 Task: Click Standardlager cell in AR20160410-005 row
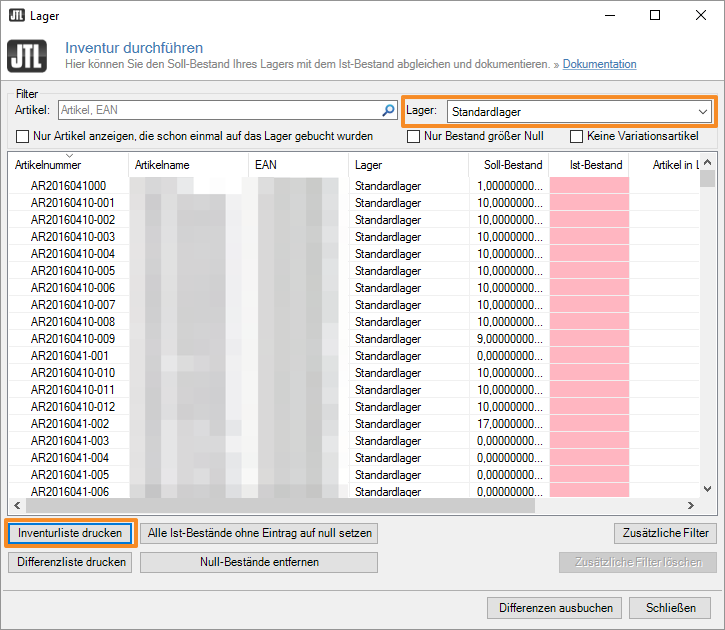[388, 271]
